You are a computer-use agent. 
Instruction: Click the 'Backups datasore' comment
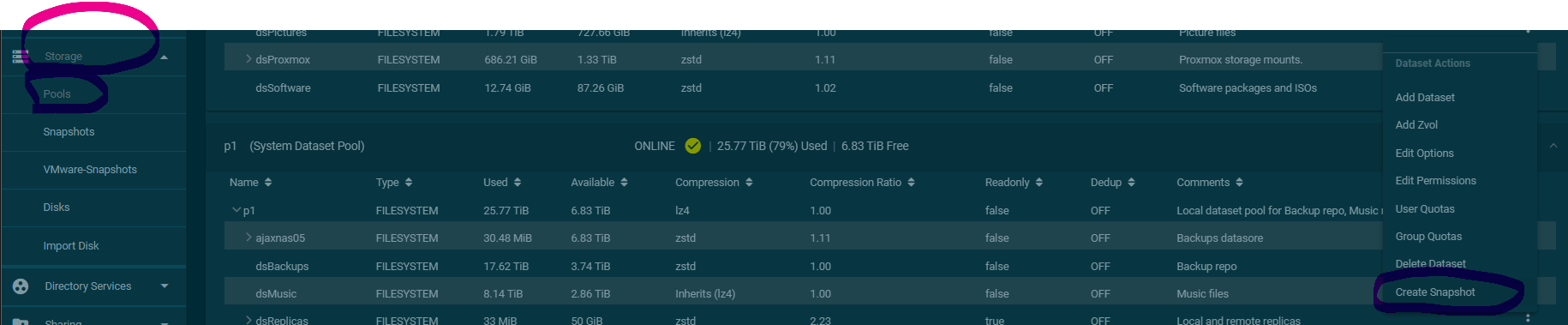[1220, 238]
